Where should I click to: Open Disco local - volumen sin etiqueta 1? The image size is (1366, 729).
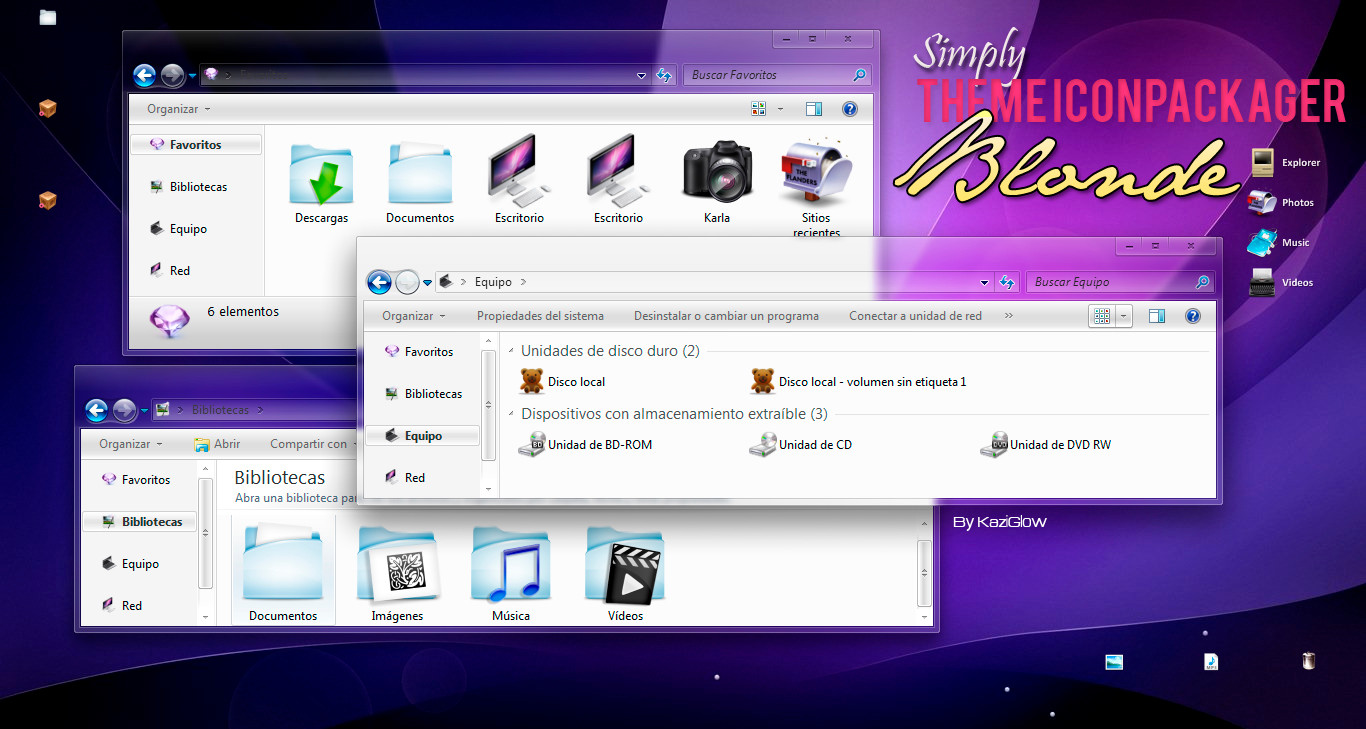(x=859, y=381)
